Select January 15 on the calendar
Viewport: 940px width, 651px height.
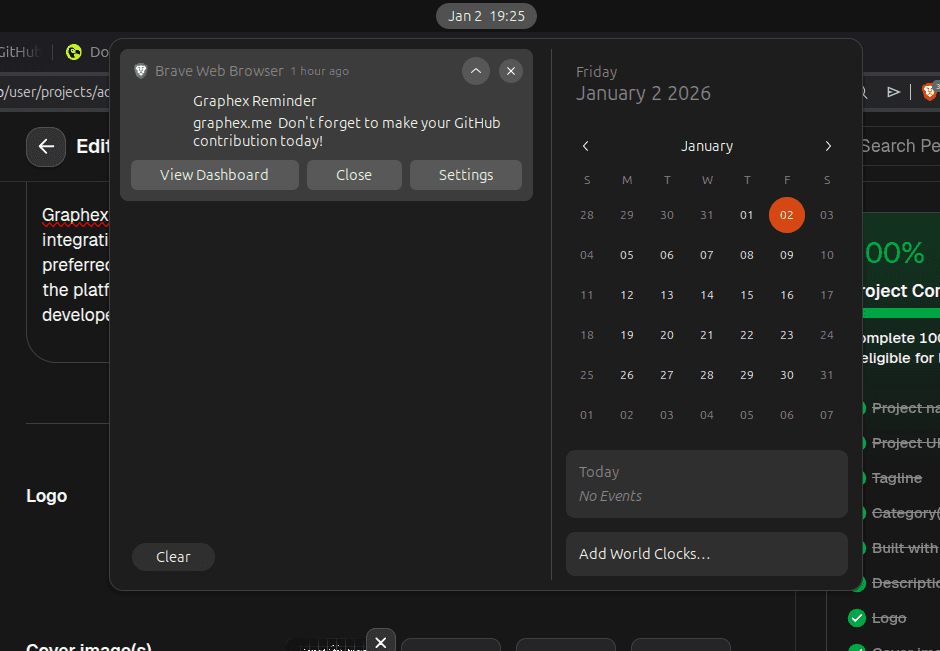click(747, 295)
